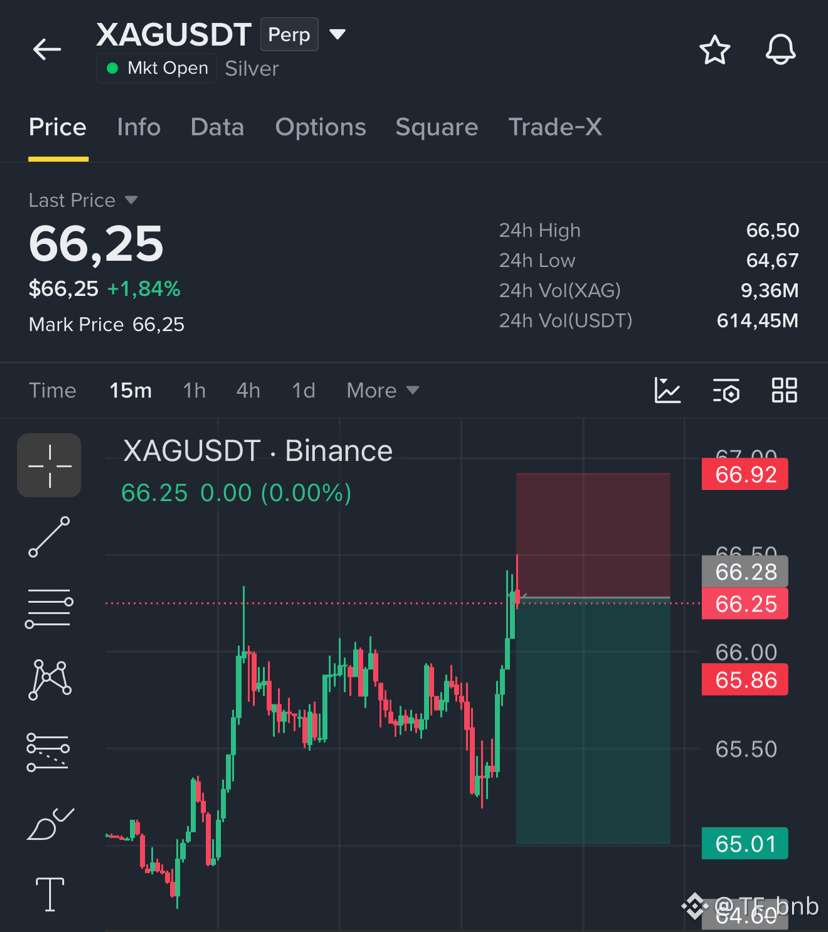
Task: Click the Mark Price 66,25 text
Action: coord(106,325)
